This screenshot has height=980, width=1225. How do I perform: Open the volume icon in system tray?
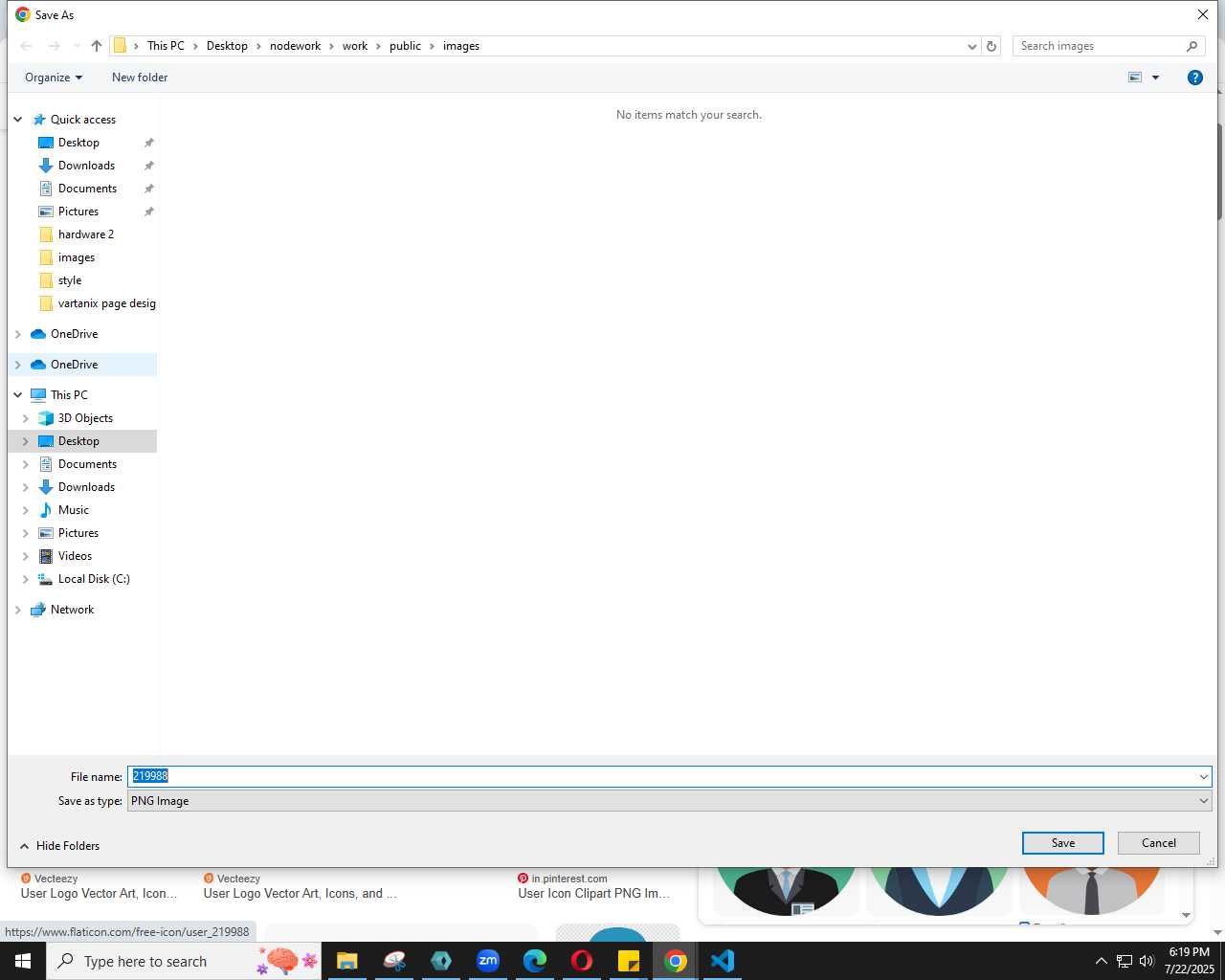click(x=1147, y=961)
